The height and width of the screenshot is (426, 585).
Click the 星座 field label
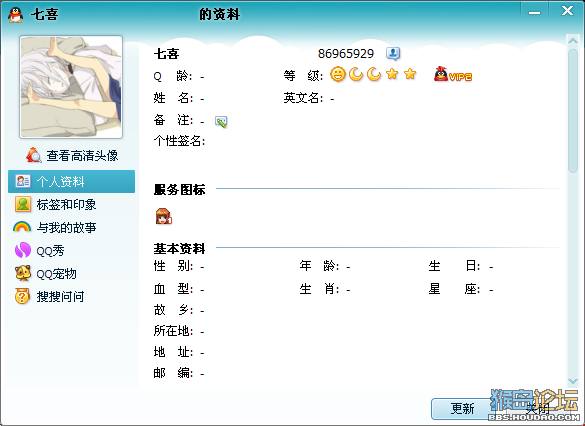click(454, 289)
